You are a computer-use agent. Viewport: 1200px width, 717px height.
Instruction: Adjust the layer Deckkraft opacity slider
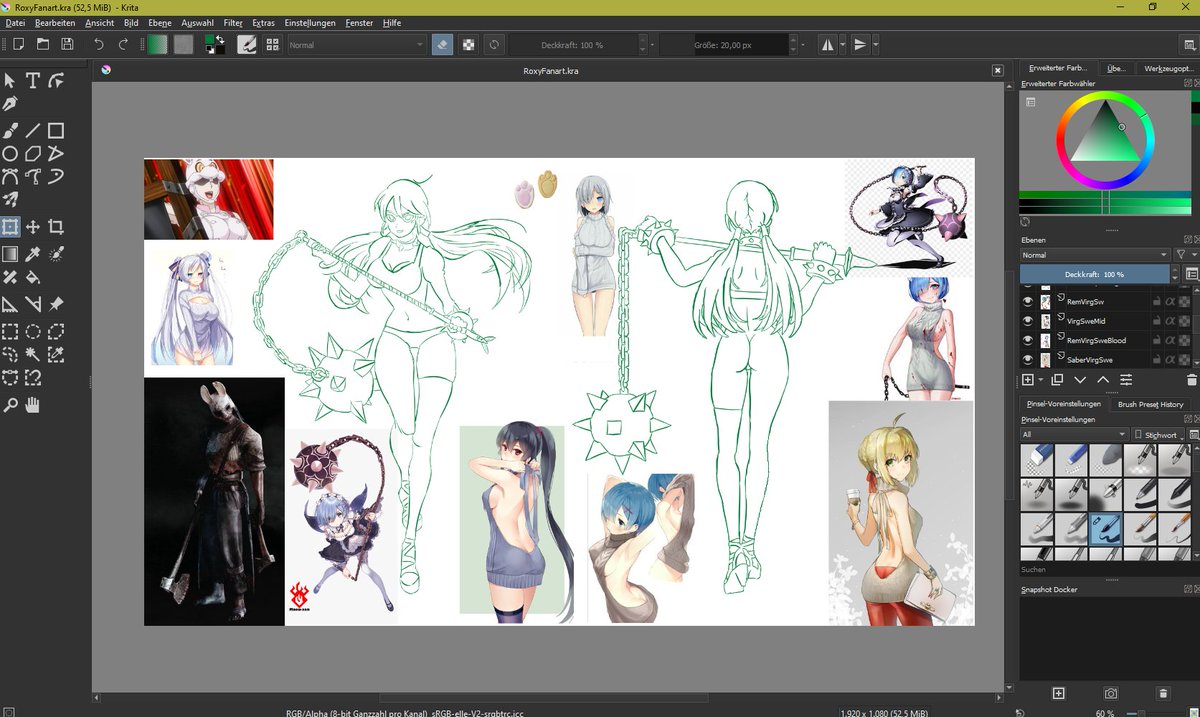(1094, 274)
